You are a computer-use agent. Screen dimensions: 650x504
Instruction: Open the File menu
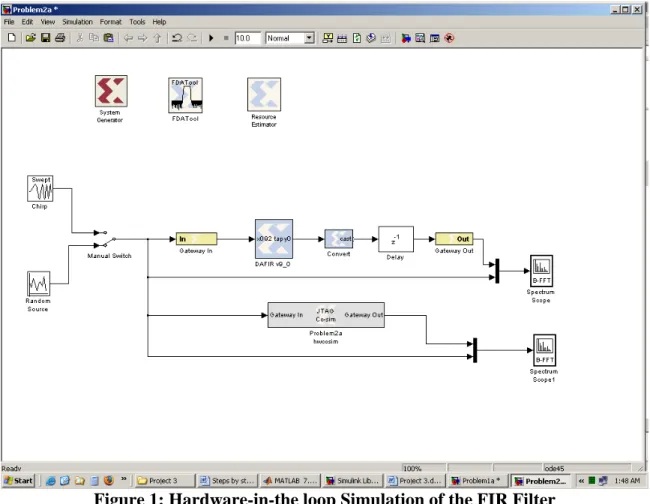(9, 22)
